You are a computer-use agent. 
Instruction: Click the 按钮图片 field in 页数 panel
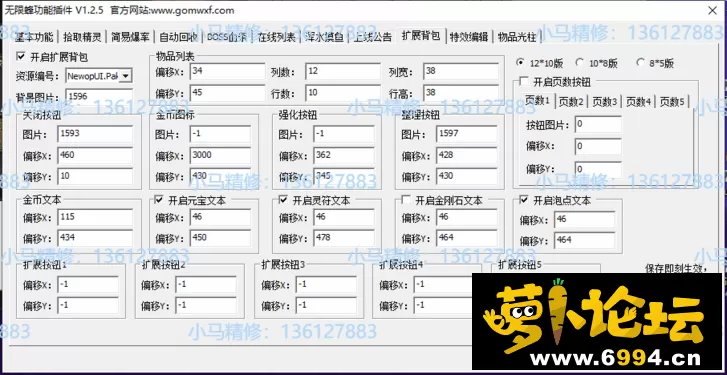[598, 125]
